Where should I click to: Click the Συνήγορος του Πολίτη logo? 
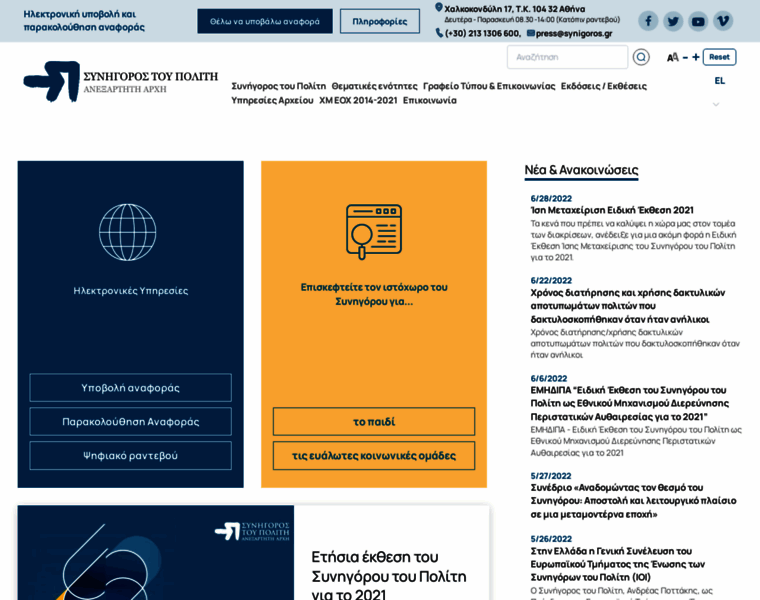120,81
